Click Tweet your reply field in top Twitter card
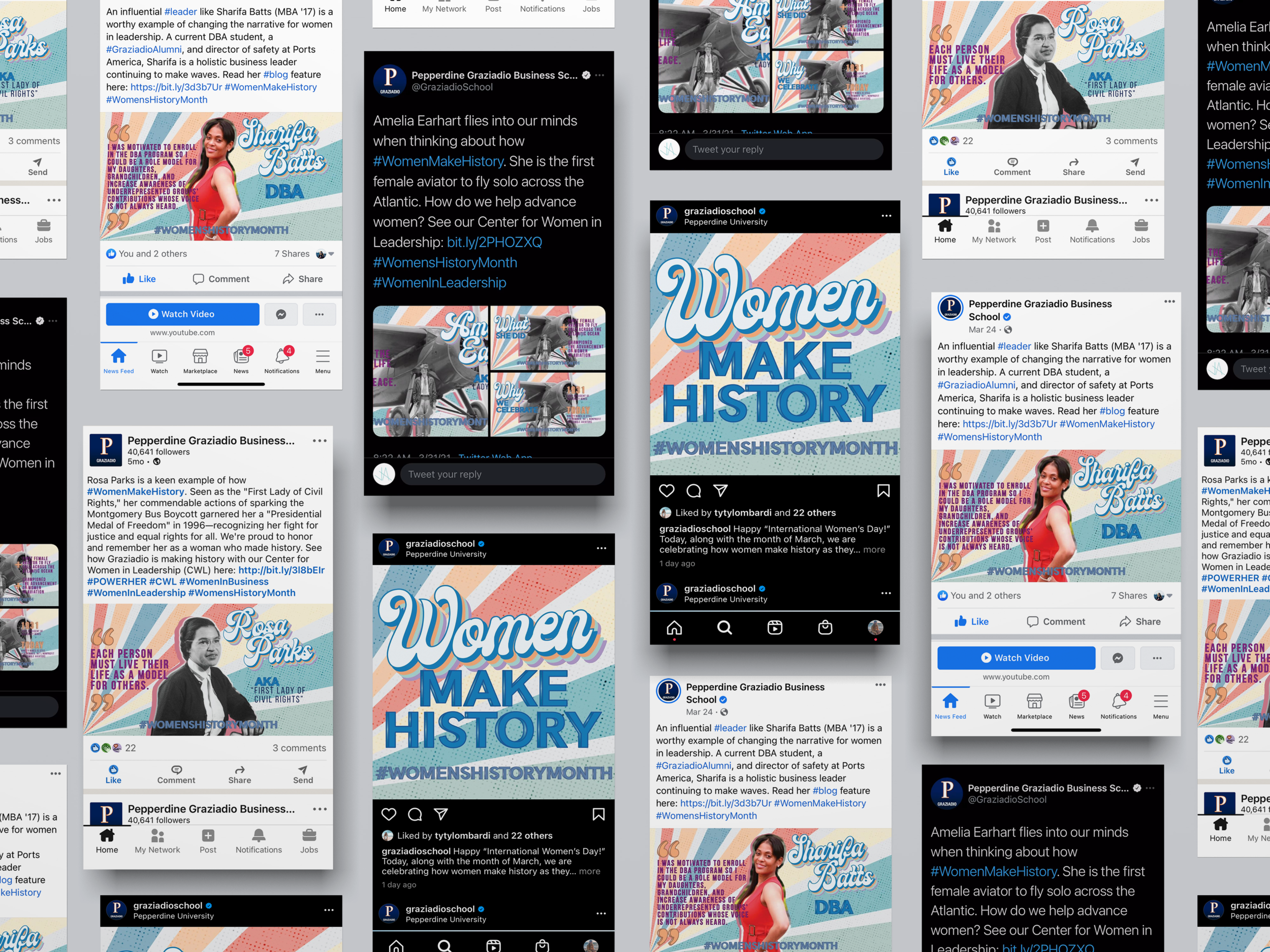This screenshot has height=952, width=1270. pyautogui.click(x=784, y=150)
